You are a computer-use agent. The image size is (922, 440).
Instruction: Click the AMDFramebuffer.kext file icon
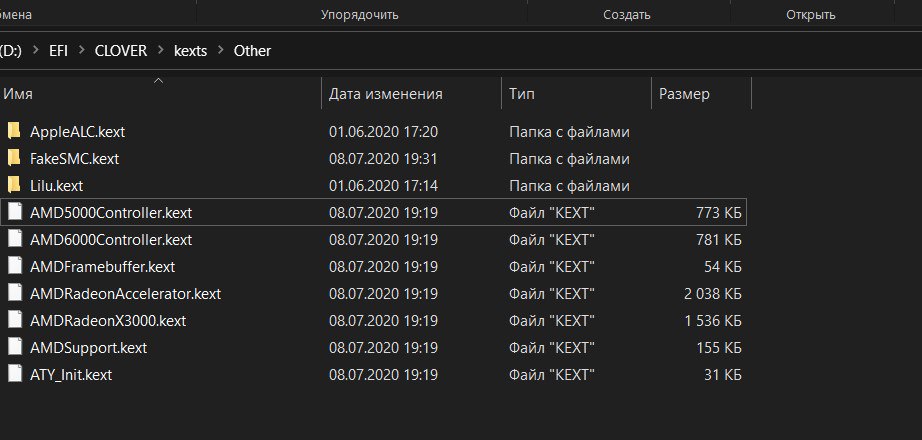[x=14, y=266]
